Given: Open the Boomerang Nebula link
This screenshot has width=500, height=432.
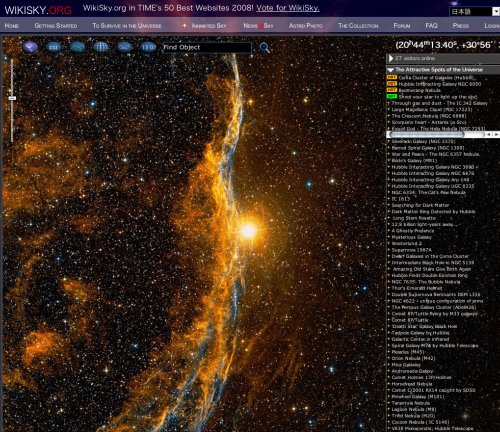Looking at the screenshot, I should point(419,90).
